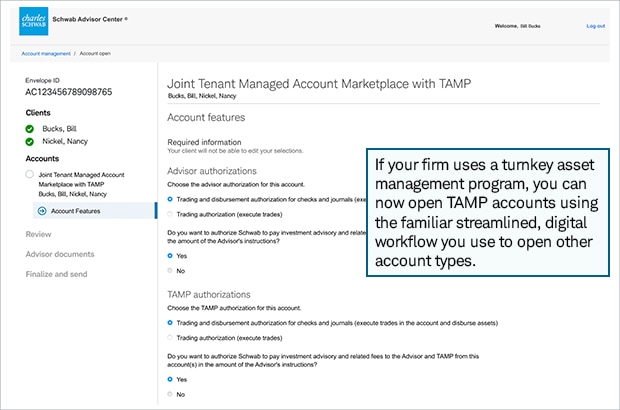Click the 'Bucks, Bill, Nickel, Nancy' subtitle under title
Image resolution: width=620 pixels, height=410 pixels.
tap(202, 96)
